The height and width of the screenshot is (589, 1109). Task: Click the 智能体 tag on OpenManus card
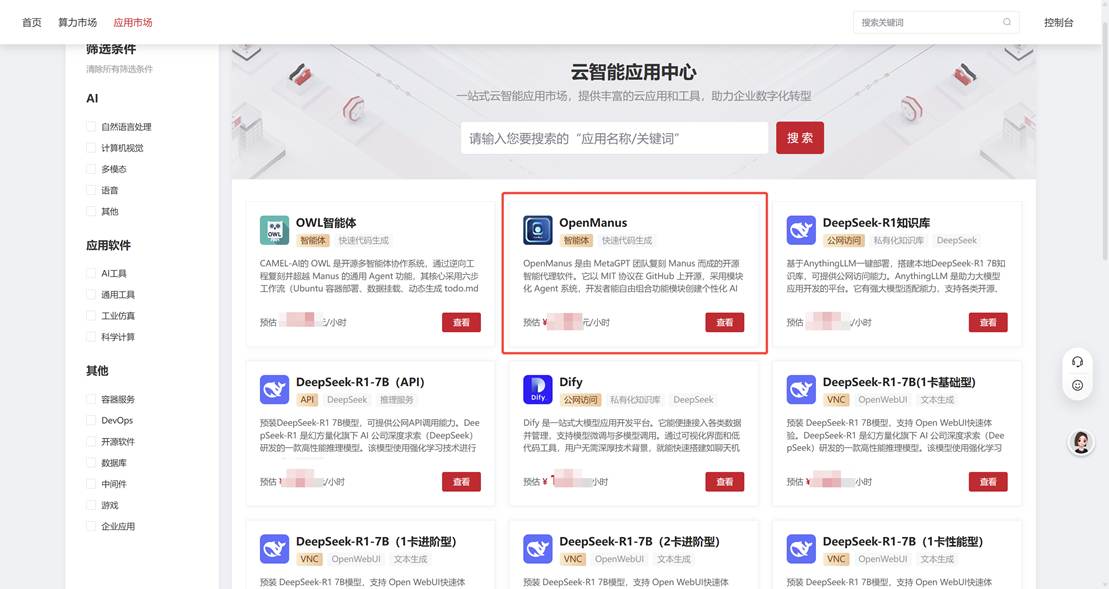576,240
